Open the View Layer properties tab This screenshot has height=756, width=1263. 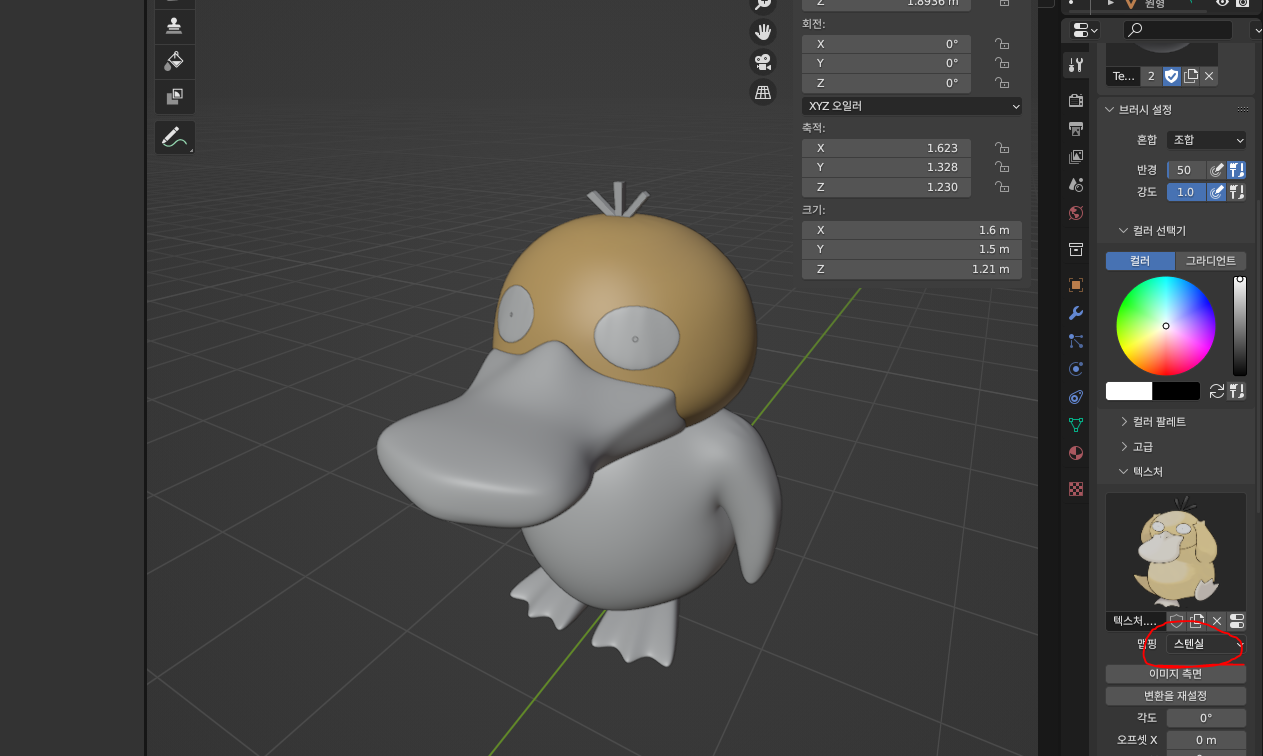click(x=1076, y=156)
